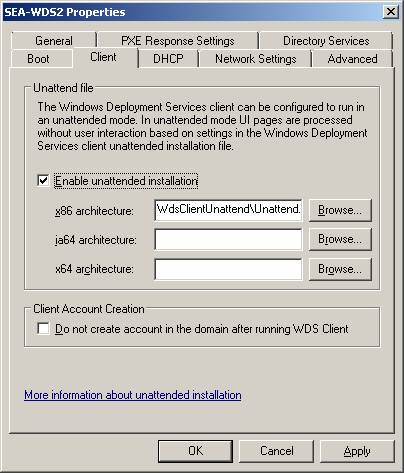Click the Apply button

357,451
